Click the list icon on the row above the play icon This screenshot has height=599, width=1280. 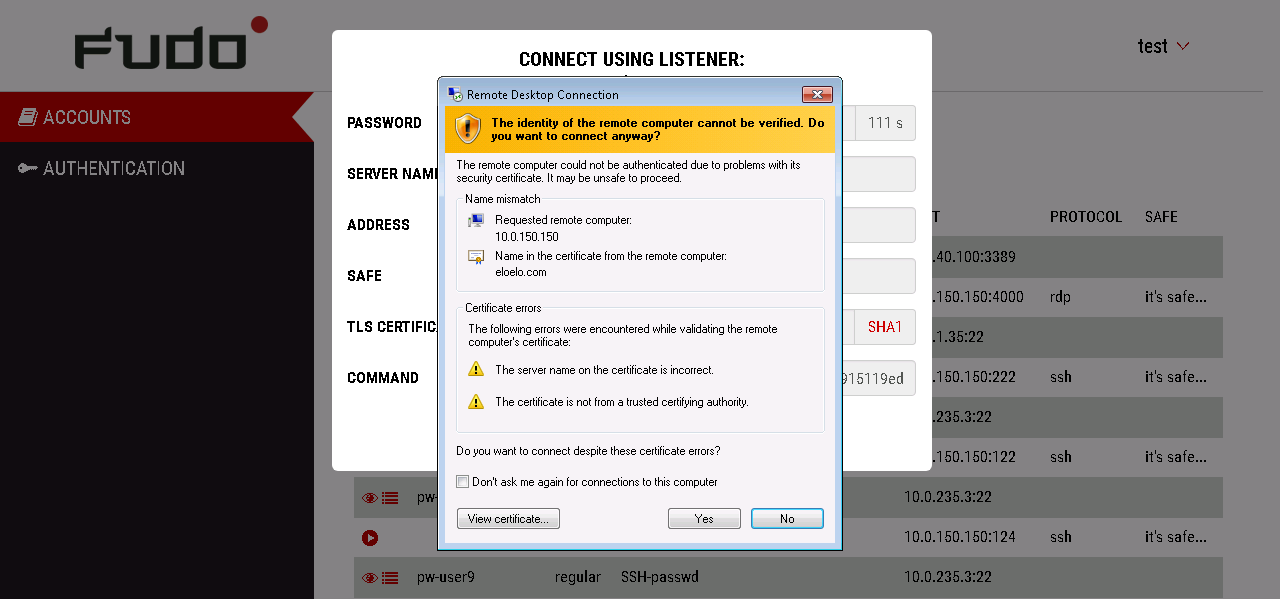pos(390,497)
